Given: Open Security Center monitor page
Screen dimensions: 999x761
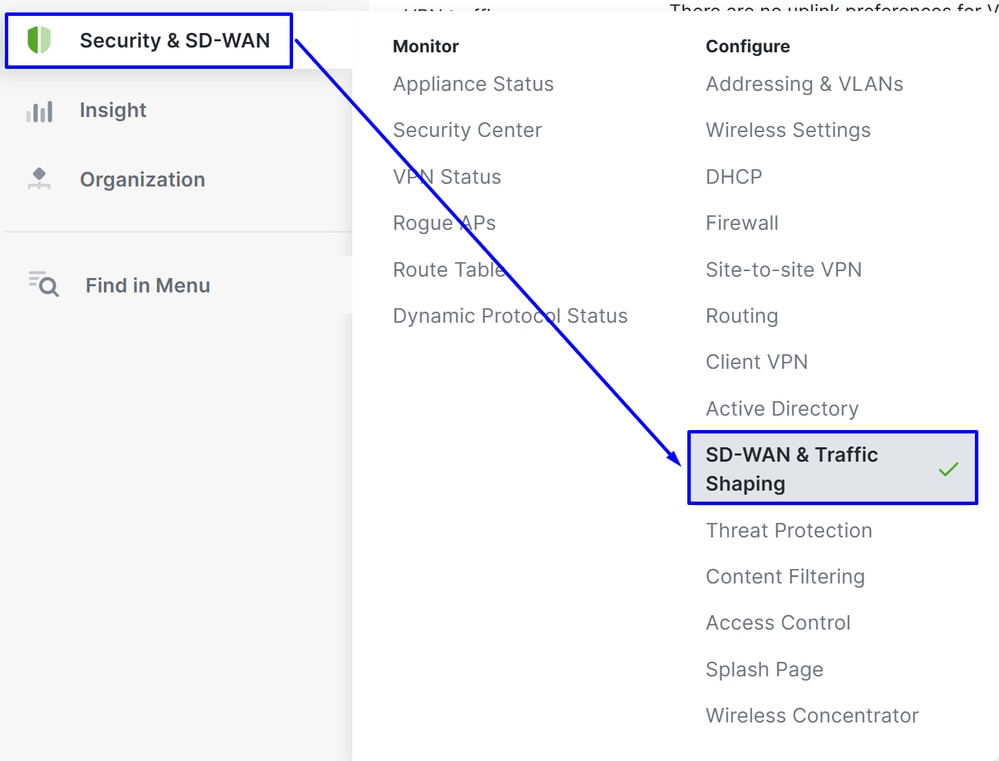Looking at the screenshot, I should pos(467,130).
